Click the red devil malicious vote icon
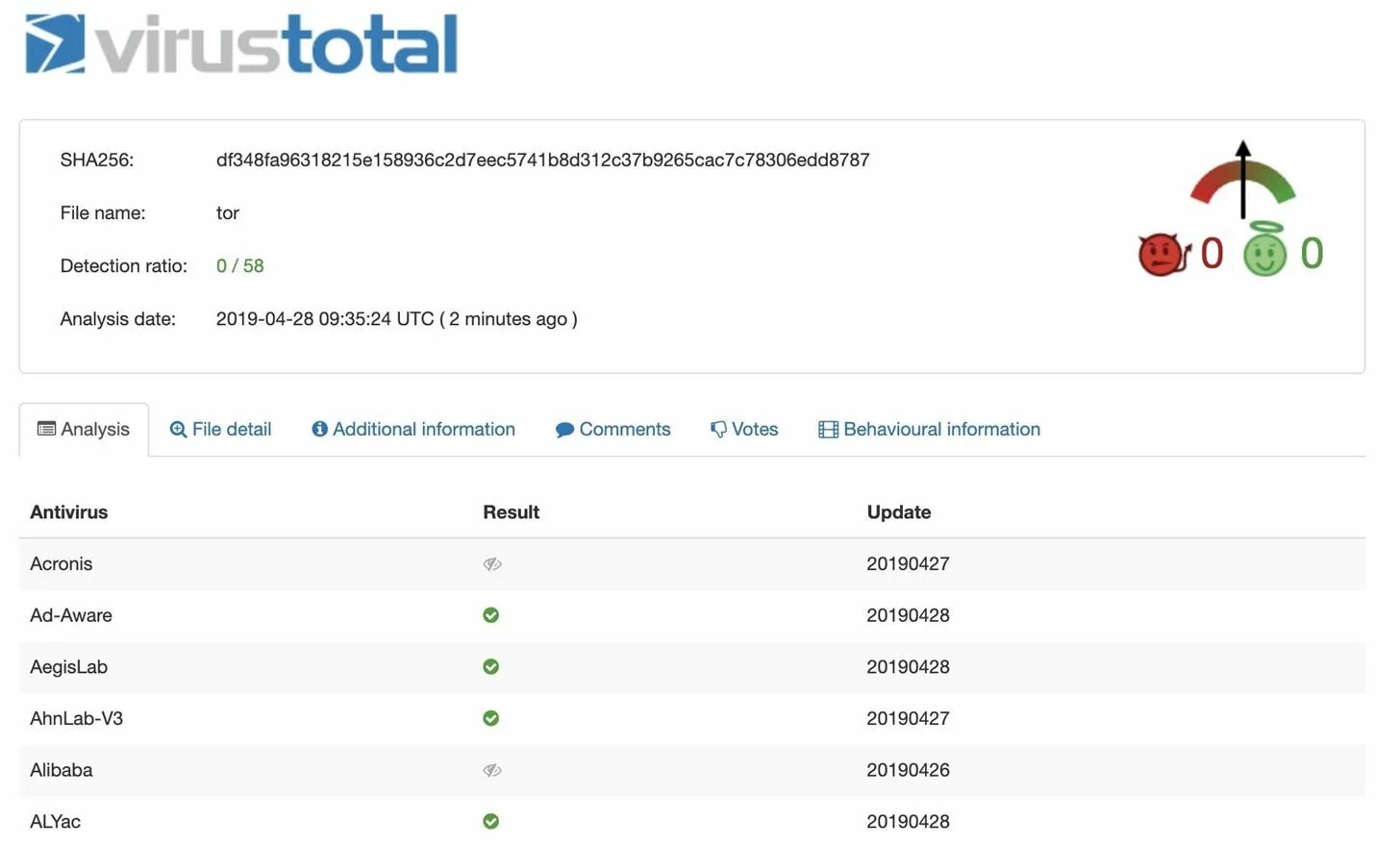1400x845 pixels. 1163,254
